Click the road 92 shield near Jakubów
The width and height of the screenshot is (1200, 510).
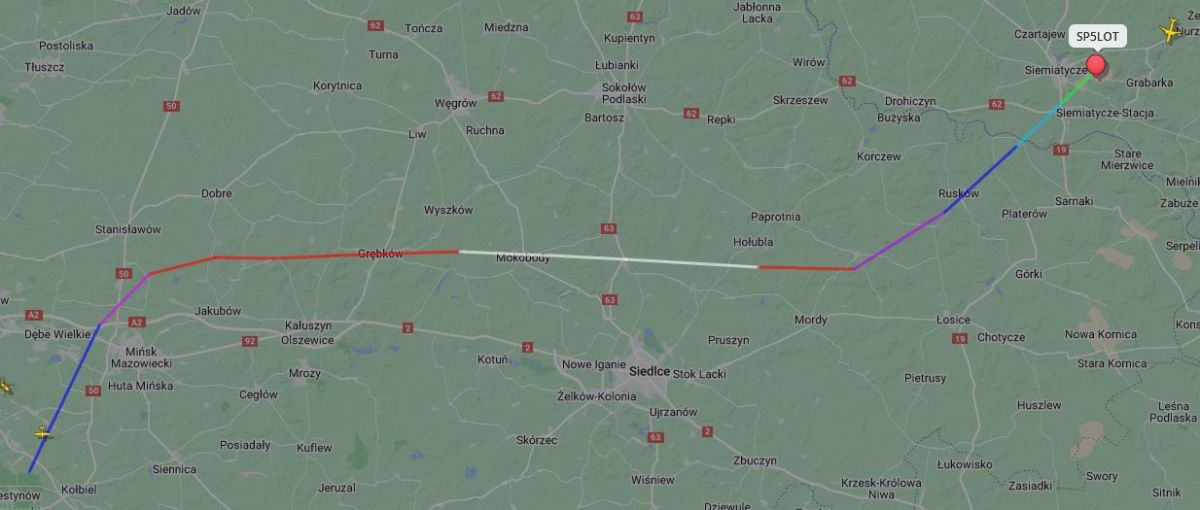(250, 341)
